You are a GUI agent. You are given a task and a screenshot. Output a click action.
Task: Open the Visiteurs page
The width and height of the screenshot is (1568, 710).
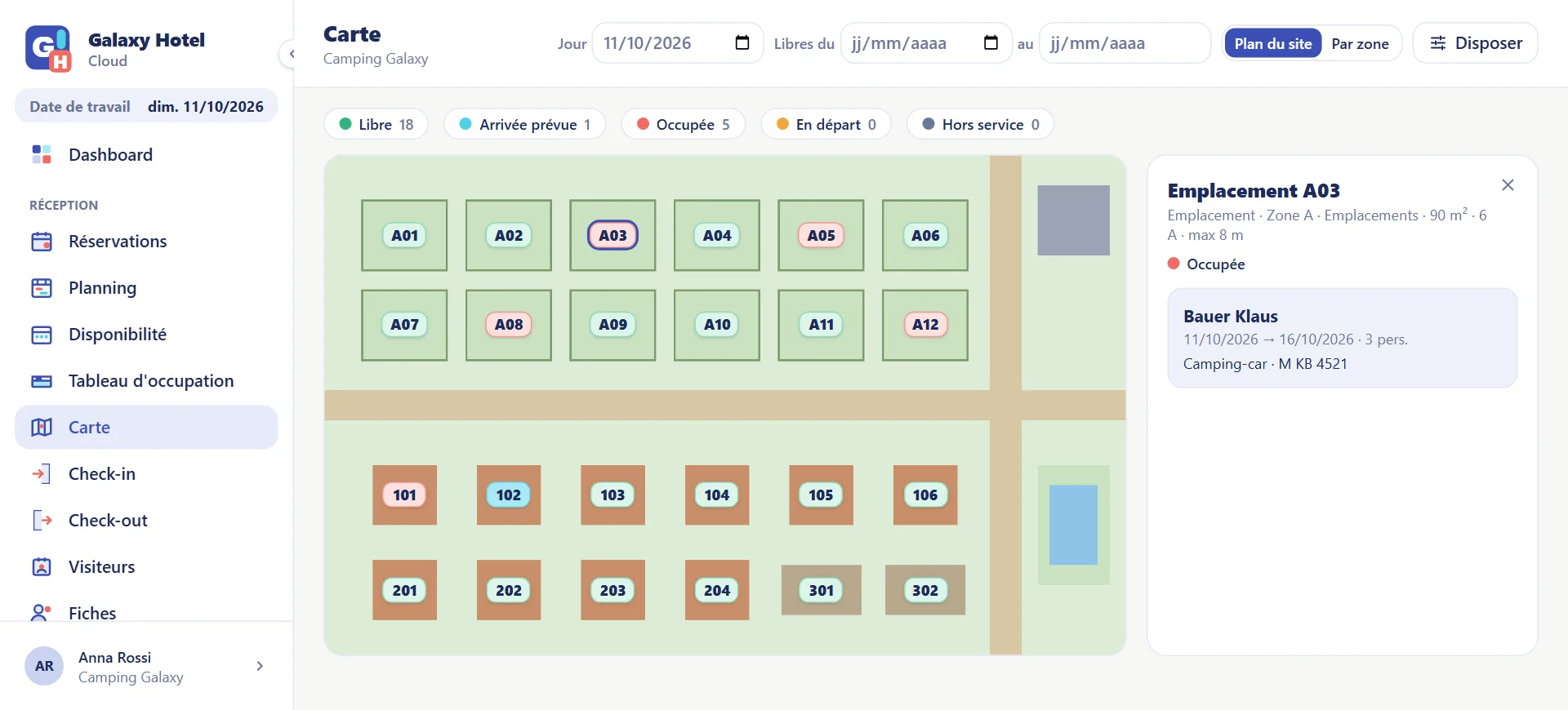(x=146, y=567)
